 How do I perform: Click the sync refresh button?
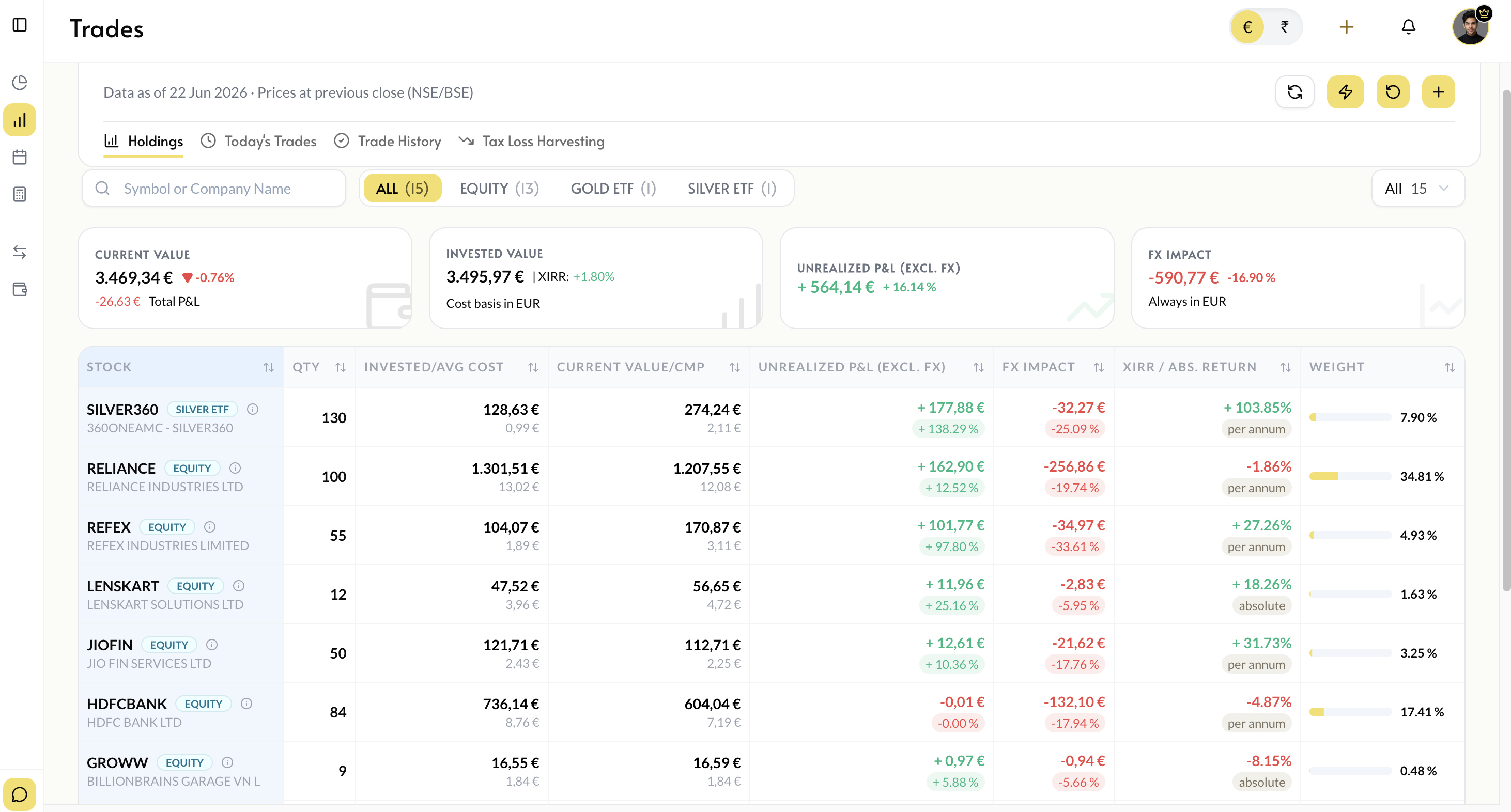pos(1294,92)
